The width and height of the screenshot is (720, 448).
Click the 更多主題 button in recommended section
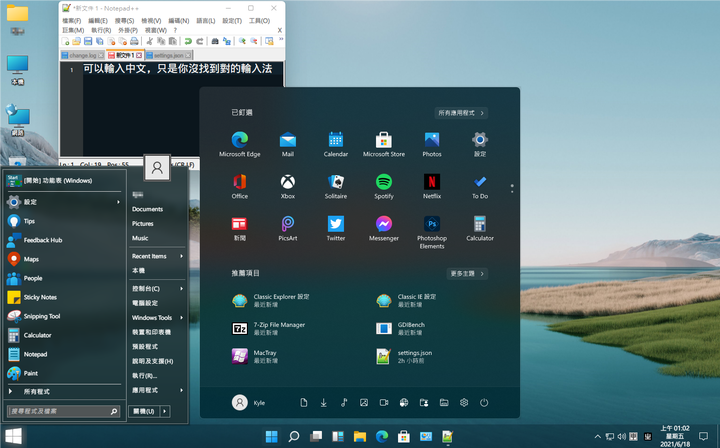click(467, 274)
